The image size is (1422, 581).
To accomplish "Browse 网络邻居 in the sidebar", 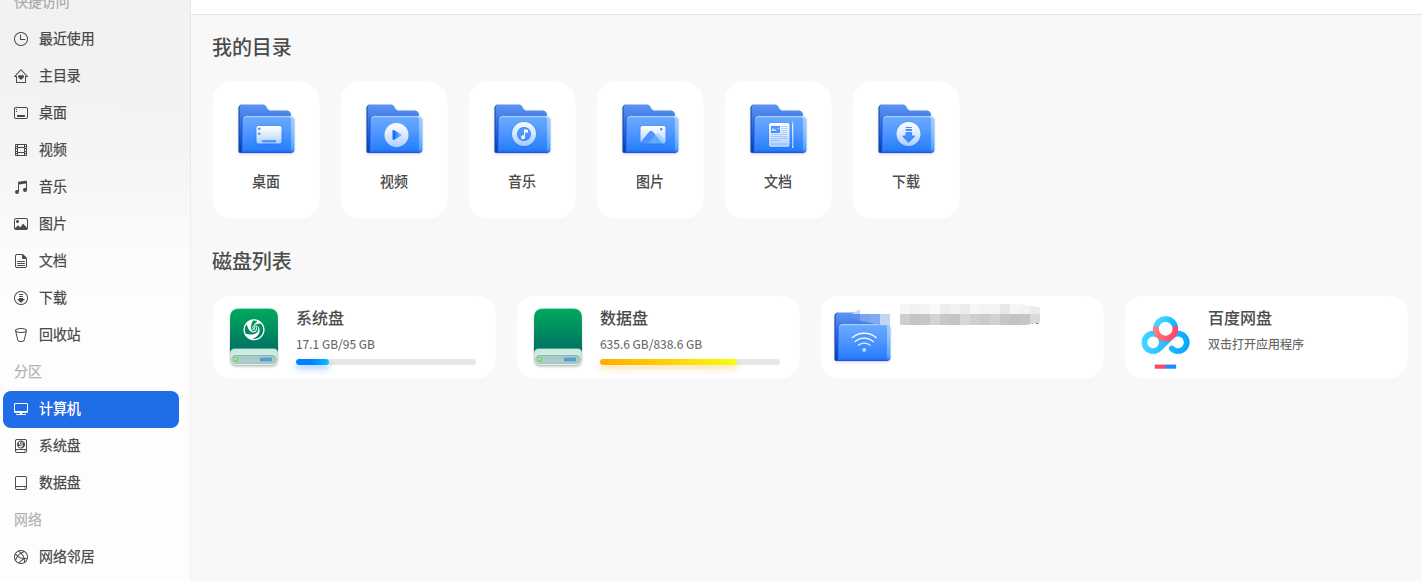I will pyautogui.click(x=91, y=557).
